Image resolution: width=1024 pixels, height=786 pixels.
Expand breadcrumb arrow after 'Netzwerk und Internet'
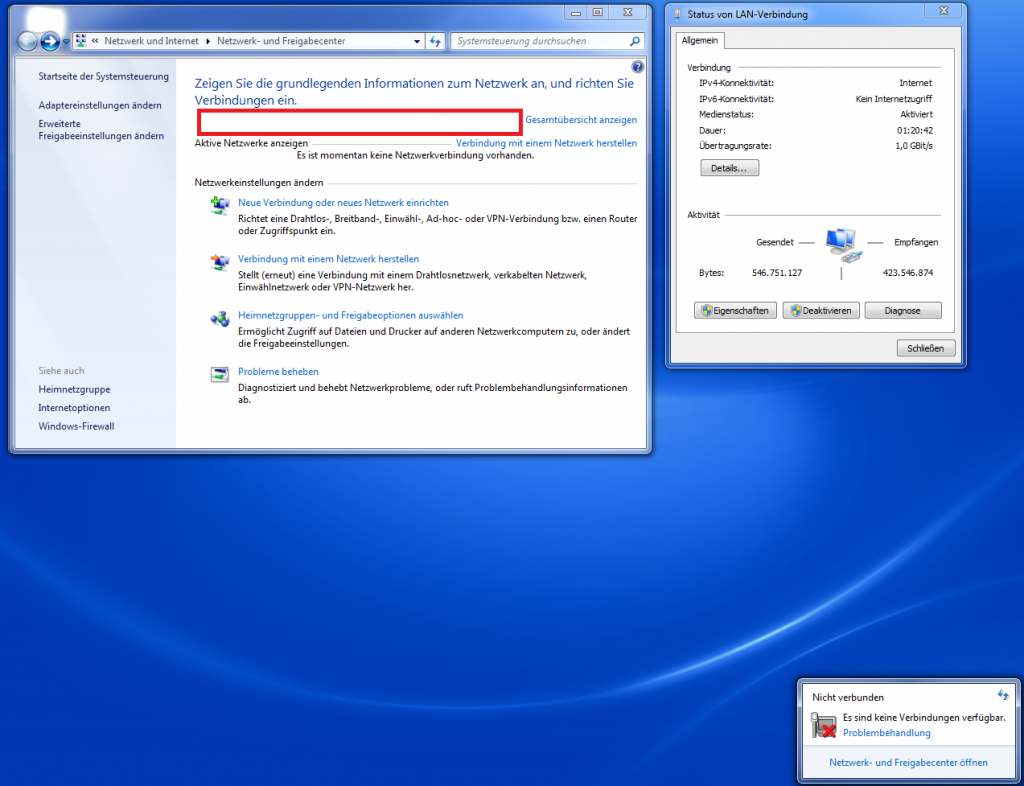pyautogui.click(x=208, y=41)
